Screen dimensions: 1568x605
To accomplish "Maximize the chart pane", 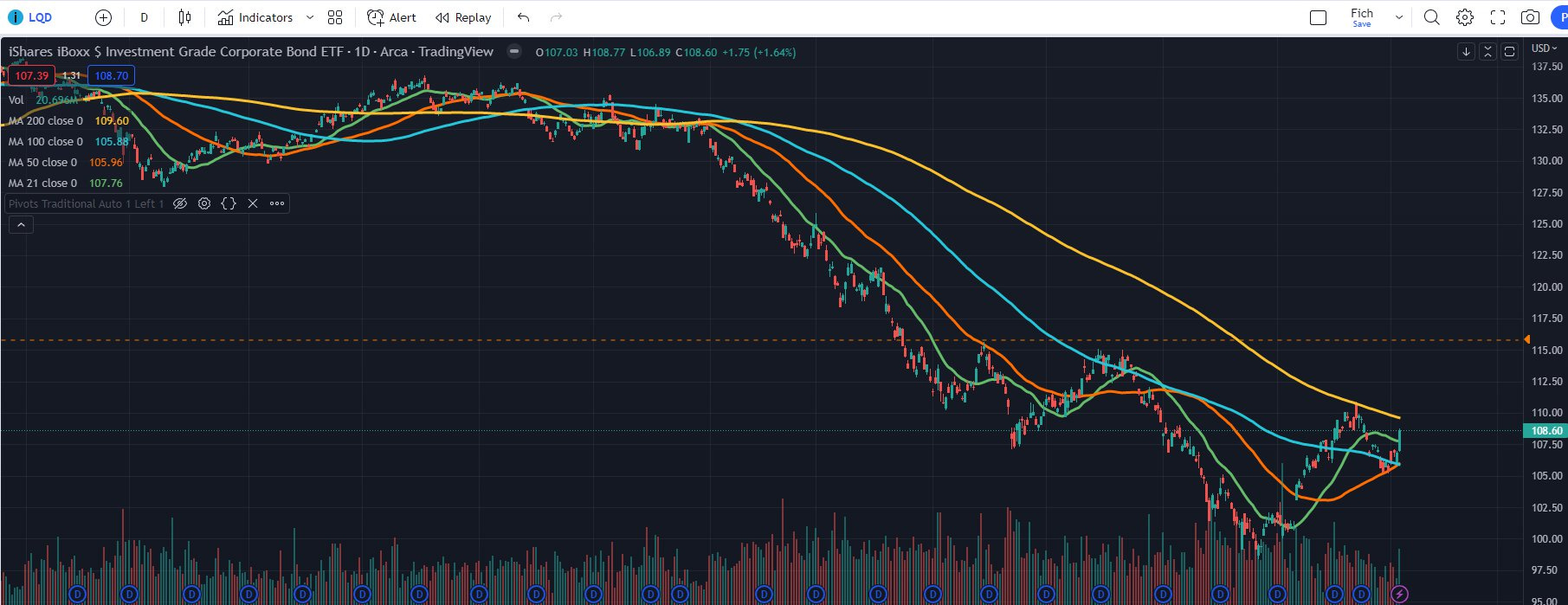I will (x=1509, y=52).
